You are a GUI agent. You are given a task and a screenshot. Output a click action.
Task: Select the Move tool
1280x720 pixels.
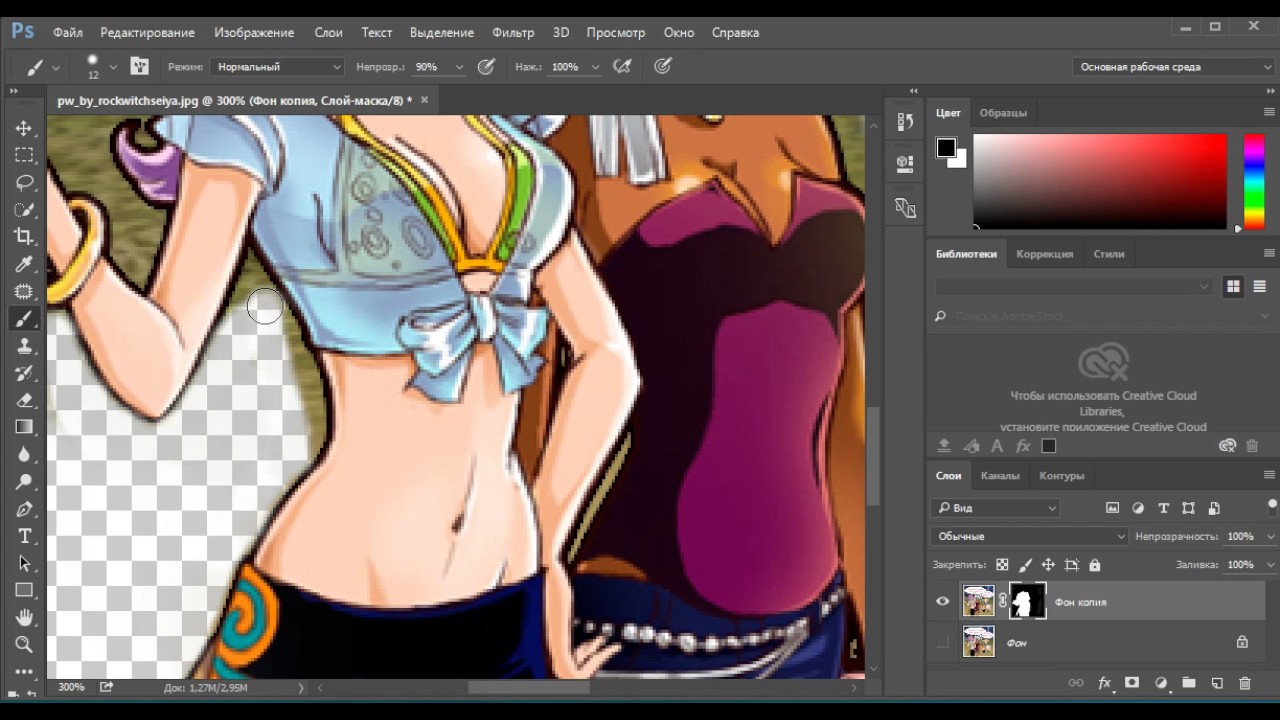pos(24,128)
